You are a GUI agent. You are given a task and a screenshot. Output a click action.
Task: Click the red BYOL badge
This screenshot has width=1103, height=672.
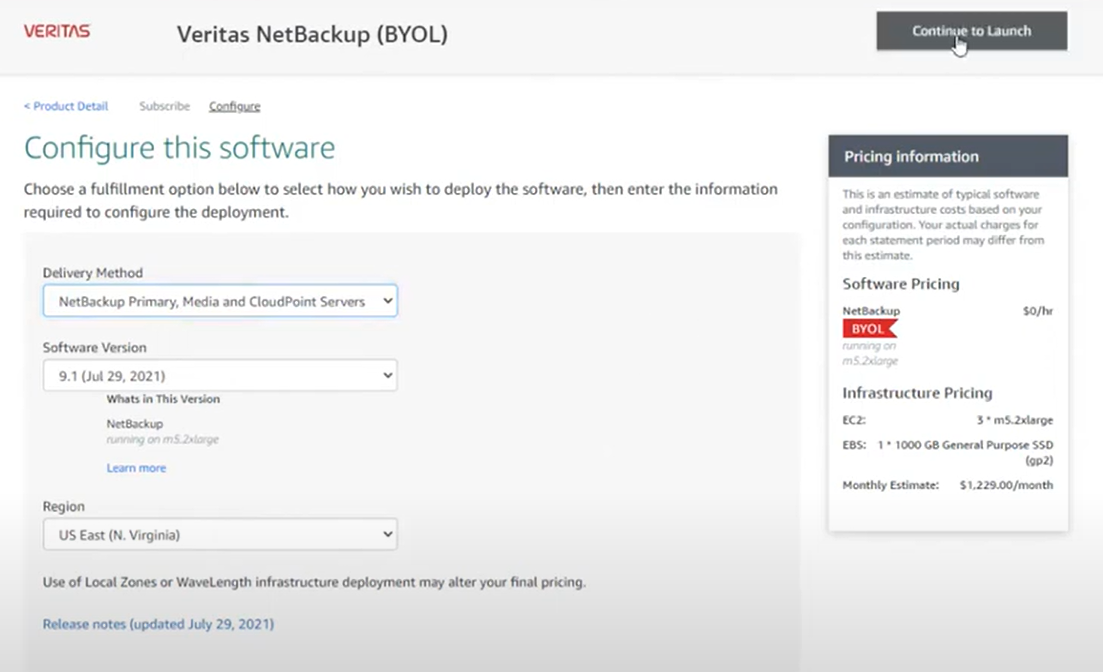(869, 329)
